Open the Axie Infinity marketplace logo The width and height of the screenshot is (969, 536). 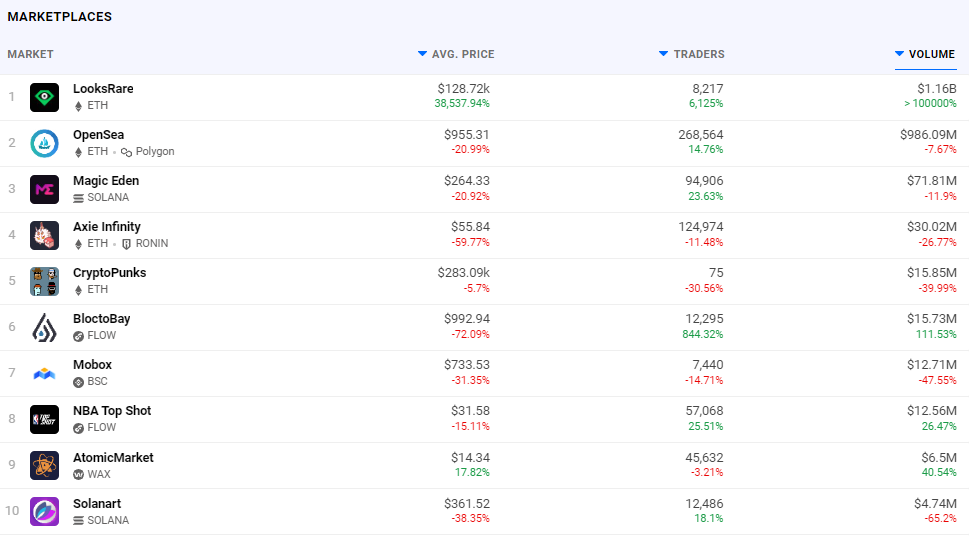pyautogui.click(x=44, y=236)
